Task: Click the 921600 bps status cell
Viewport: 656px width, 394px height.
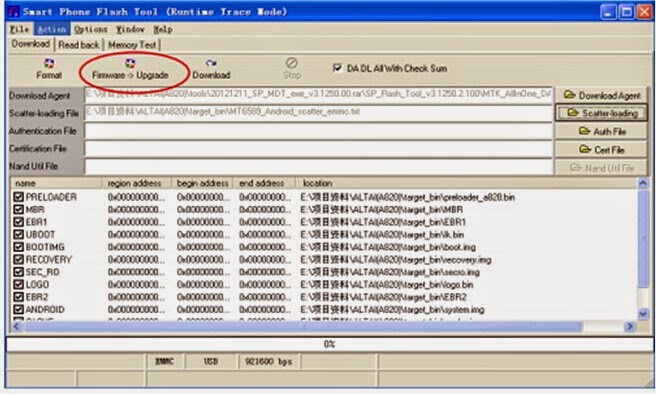Action: [269, 361]
